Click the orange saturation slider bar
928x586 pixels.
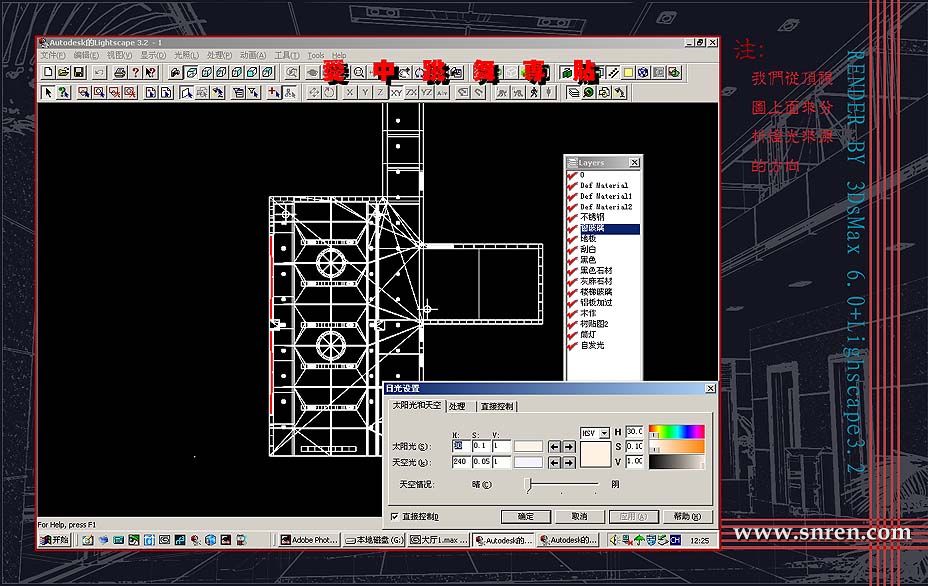tap(676, 446)
